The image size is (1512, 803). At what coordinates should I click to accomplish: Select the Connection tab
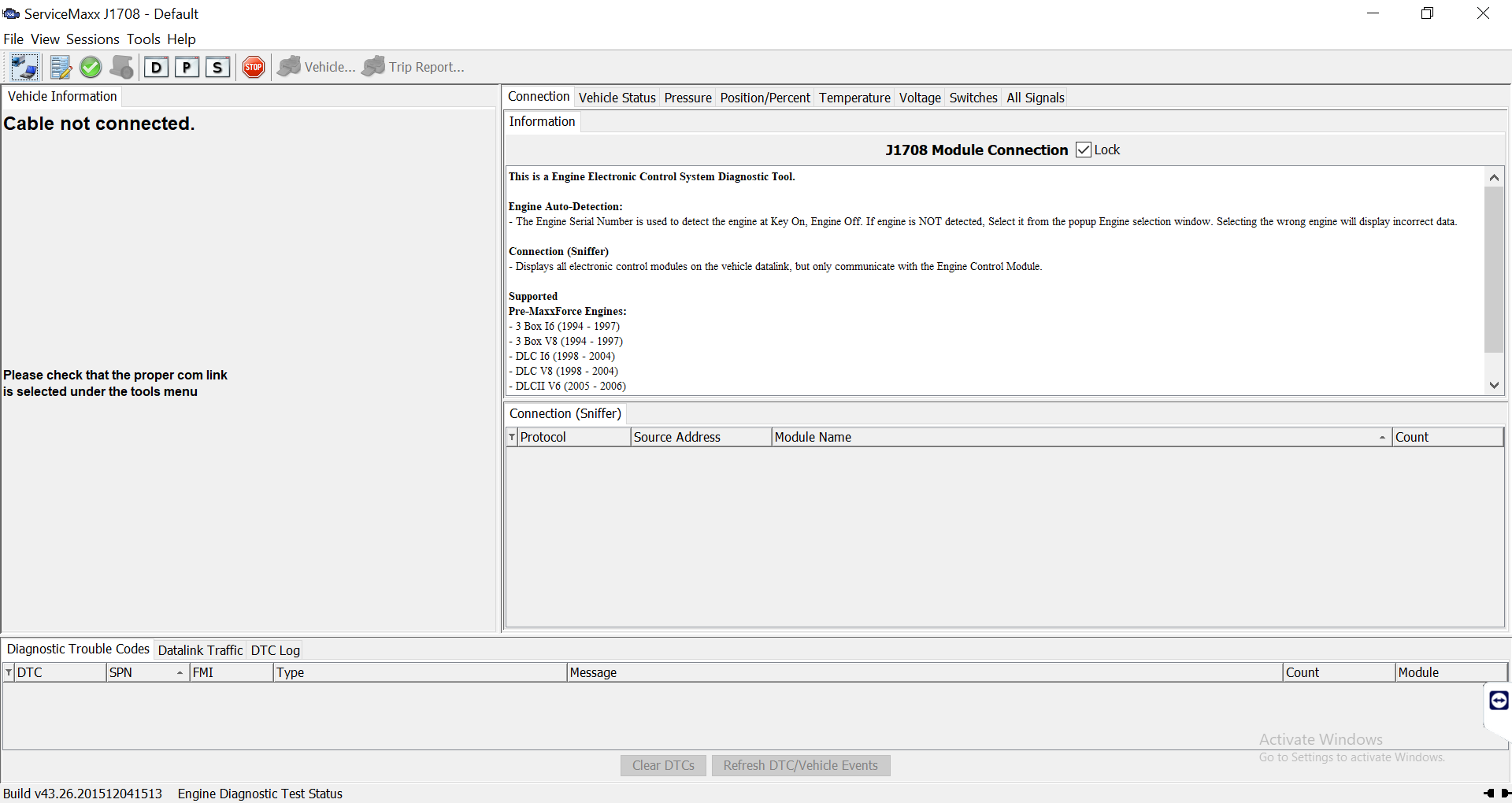(x=539, y=97)
